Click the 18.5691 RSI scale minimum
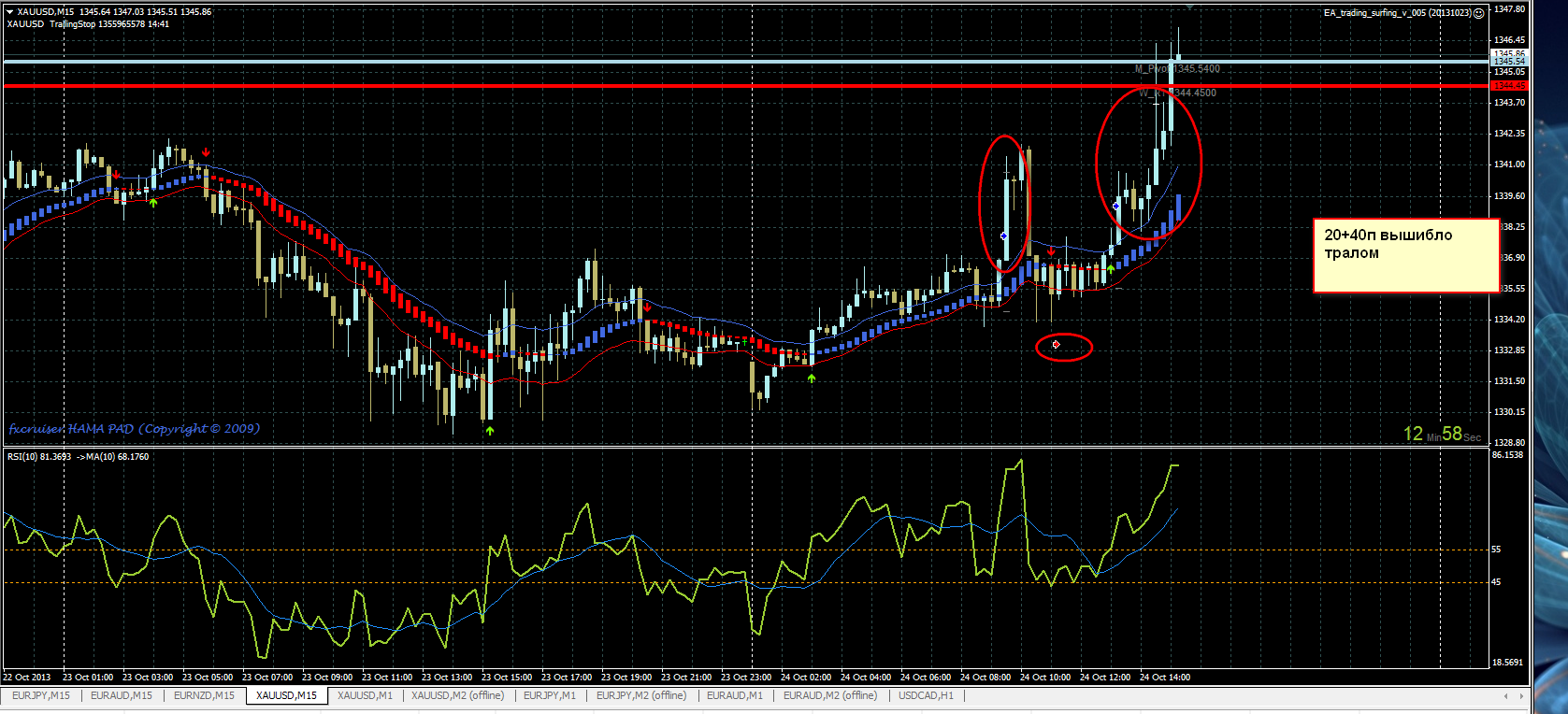Image resolution: width=1568 pixels, height=714 pixels. (1507, 663)
